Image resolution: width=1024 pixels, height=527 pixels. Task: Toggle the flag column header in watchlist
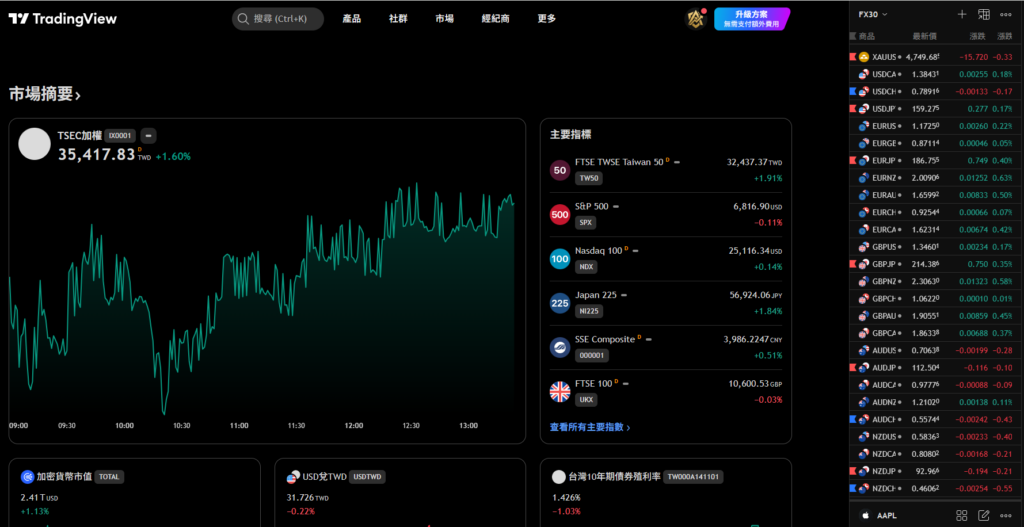tap(852, 36)
